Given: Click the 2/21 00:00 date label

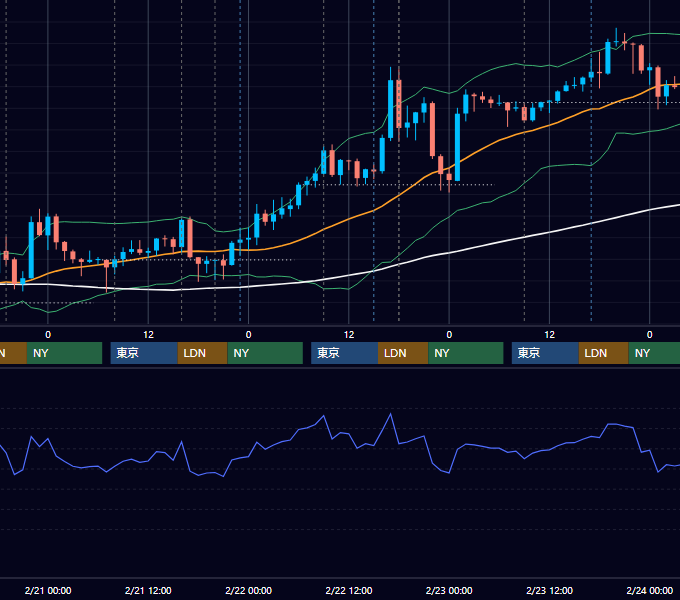Looking at the screenshot, I should (x=48, y=590).
